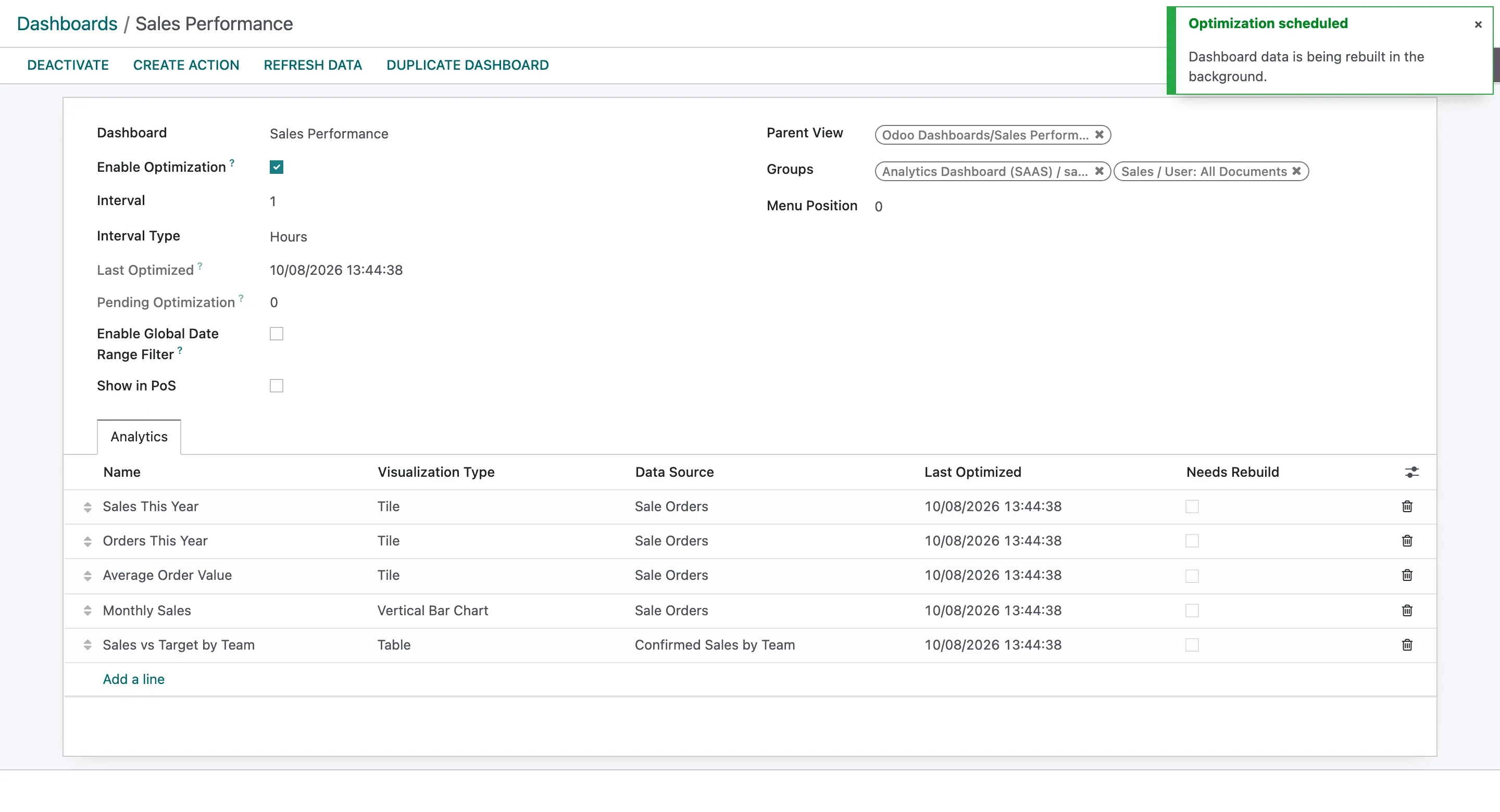Delete the Sales vs Target by Team row

(x=1407, y=645)
